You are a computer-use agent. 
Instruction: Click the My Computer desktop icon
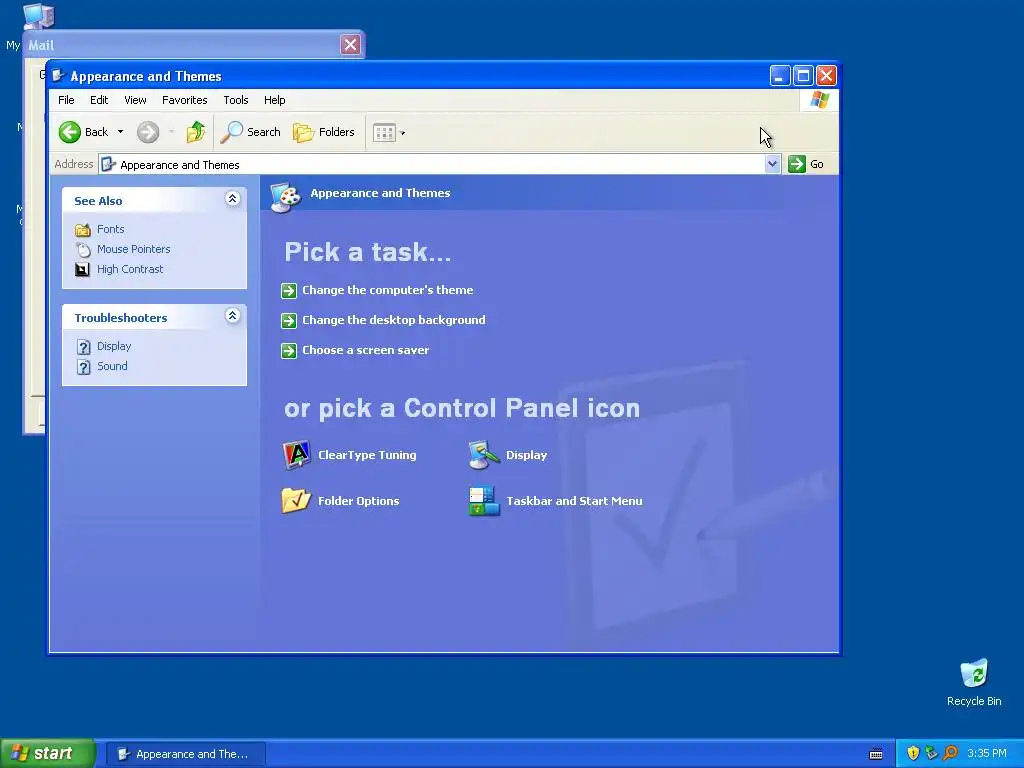click(x=38, y=16)
